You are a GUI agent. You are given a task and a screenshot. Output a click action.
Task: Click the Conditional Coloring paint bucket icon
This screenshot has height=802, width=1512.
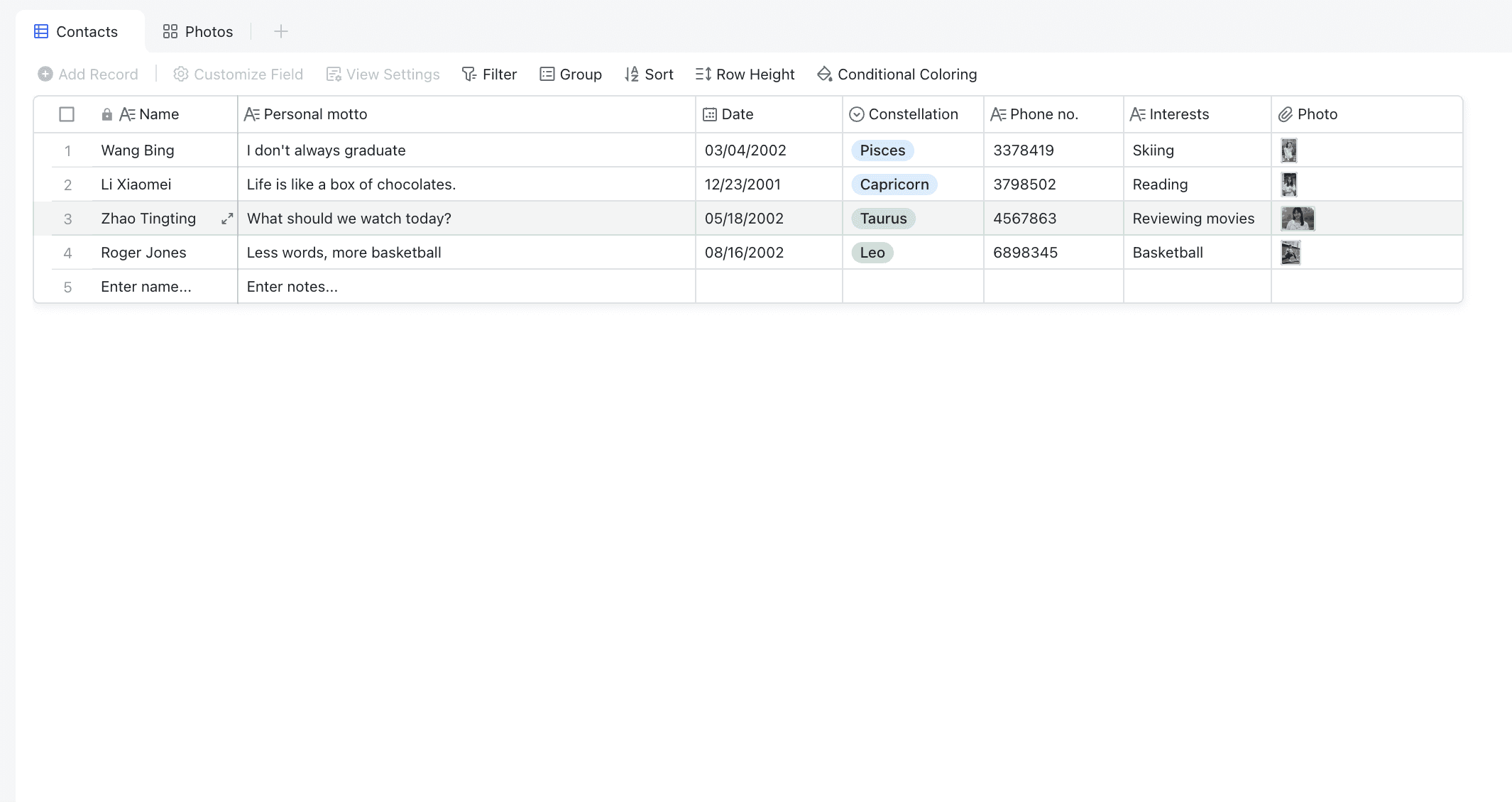(x=824, y=74)
